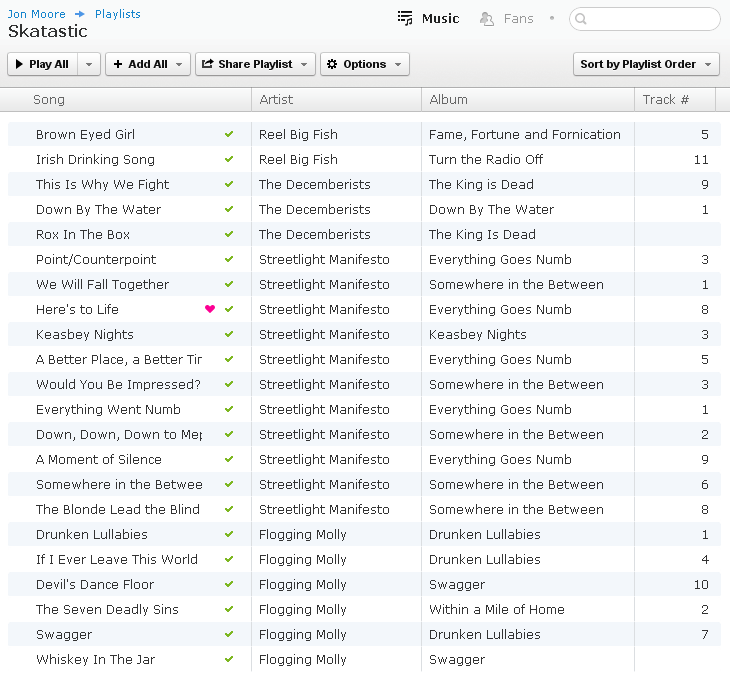The width and height of the screenshot is (730, 682).
Task: Click green checkmark beside The Blonde Lead the Blind
Action: point(229,509)
